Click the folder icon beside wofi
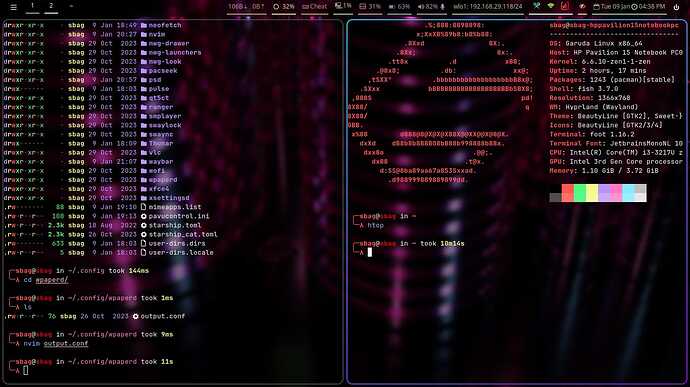The width and height of the screenshot is (690, 387). (x=143, y=171)
